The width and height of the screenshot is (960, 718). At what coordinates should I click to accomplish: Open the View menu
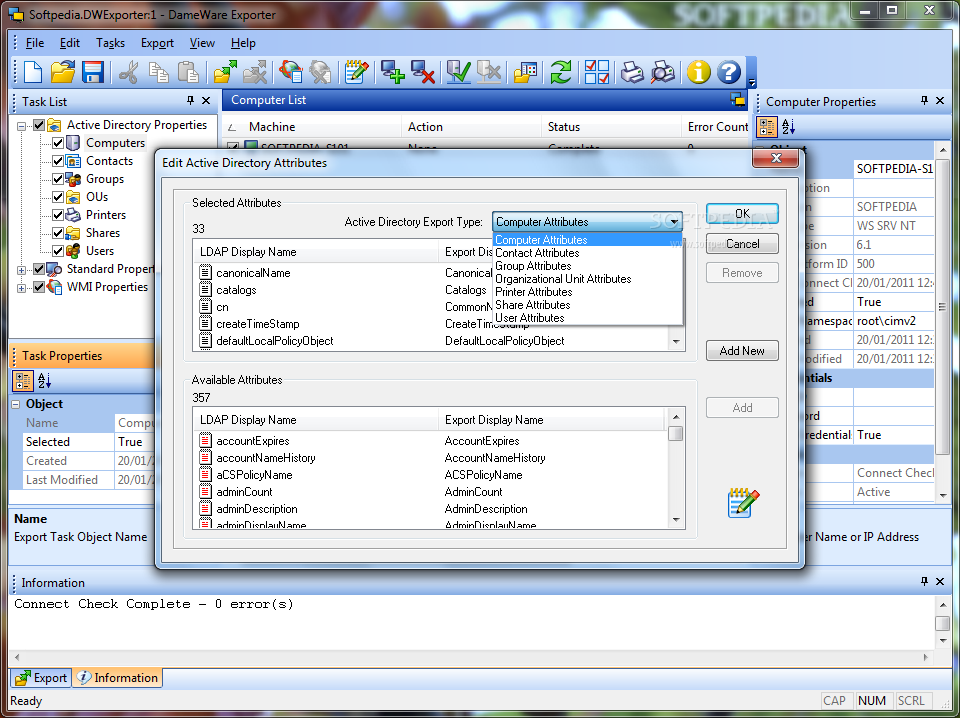tap(202, 43)
